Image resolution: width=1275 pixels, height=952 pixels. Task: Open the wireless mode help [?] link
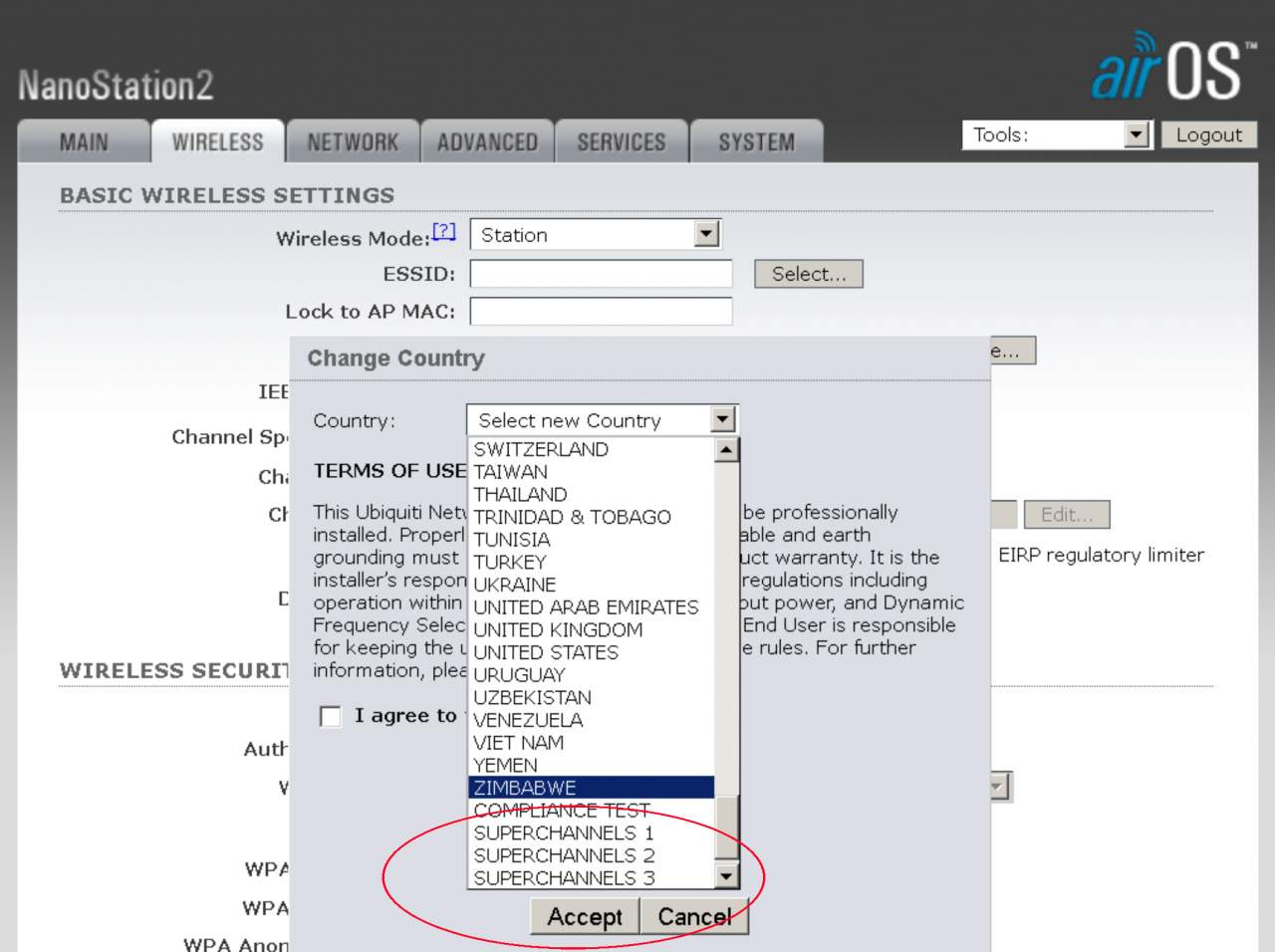pyautogui.click(x=444, y=231)
